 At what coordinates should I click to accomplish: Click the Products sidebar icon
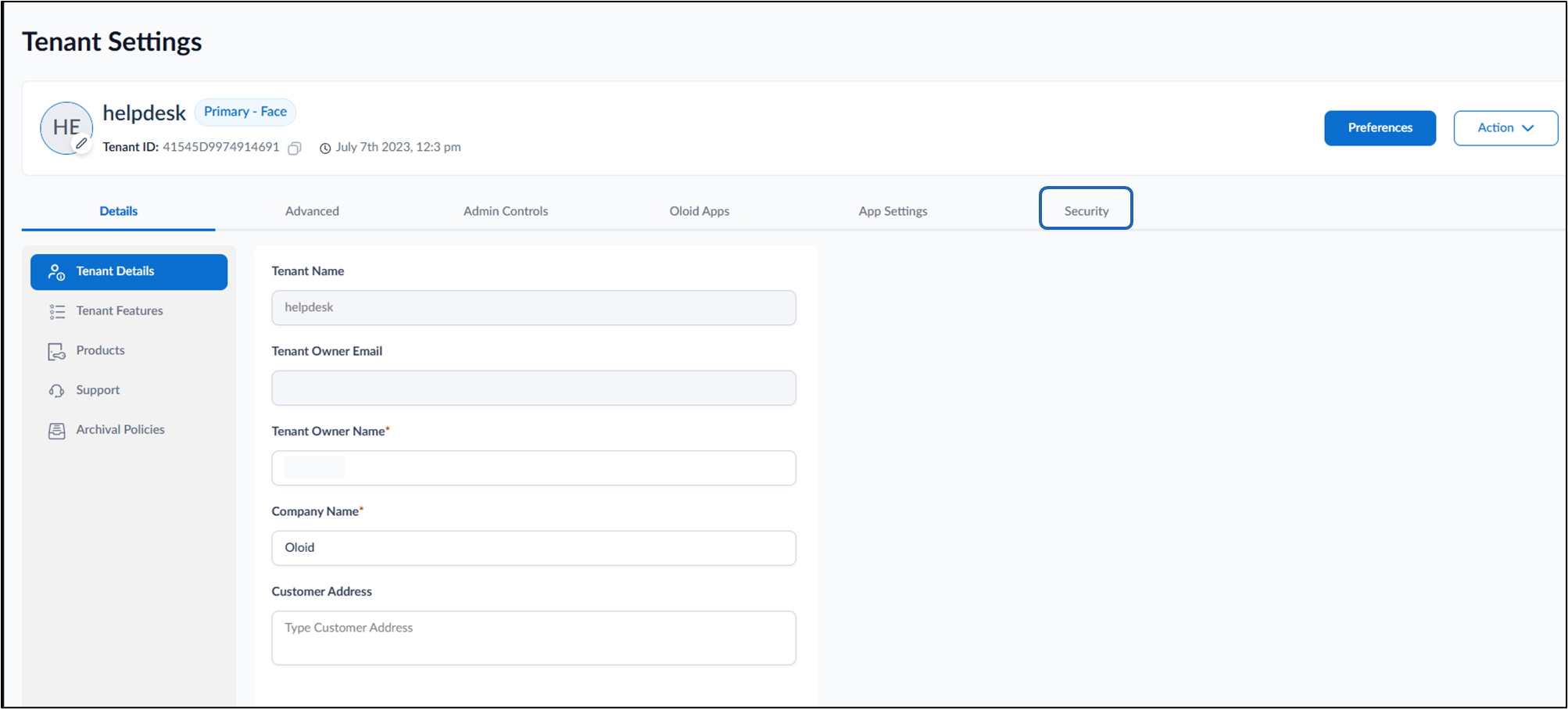pos(57,352)
